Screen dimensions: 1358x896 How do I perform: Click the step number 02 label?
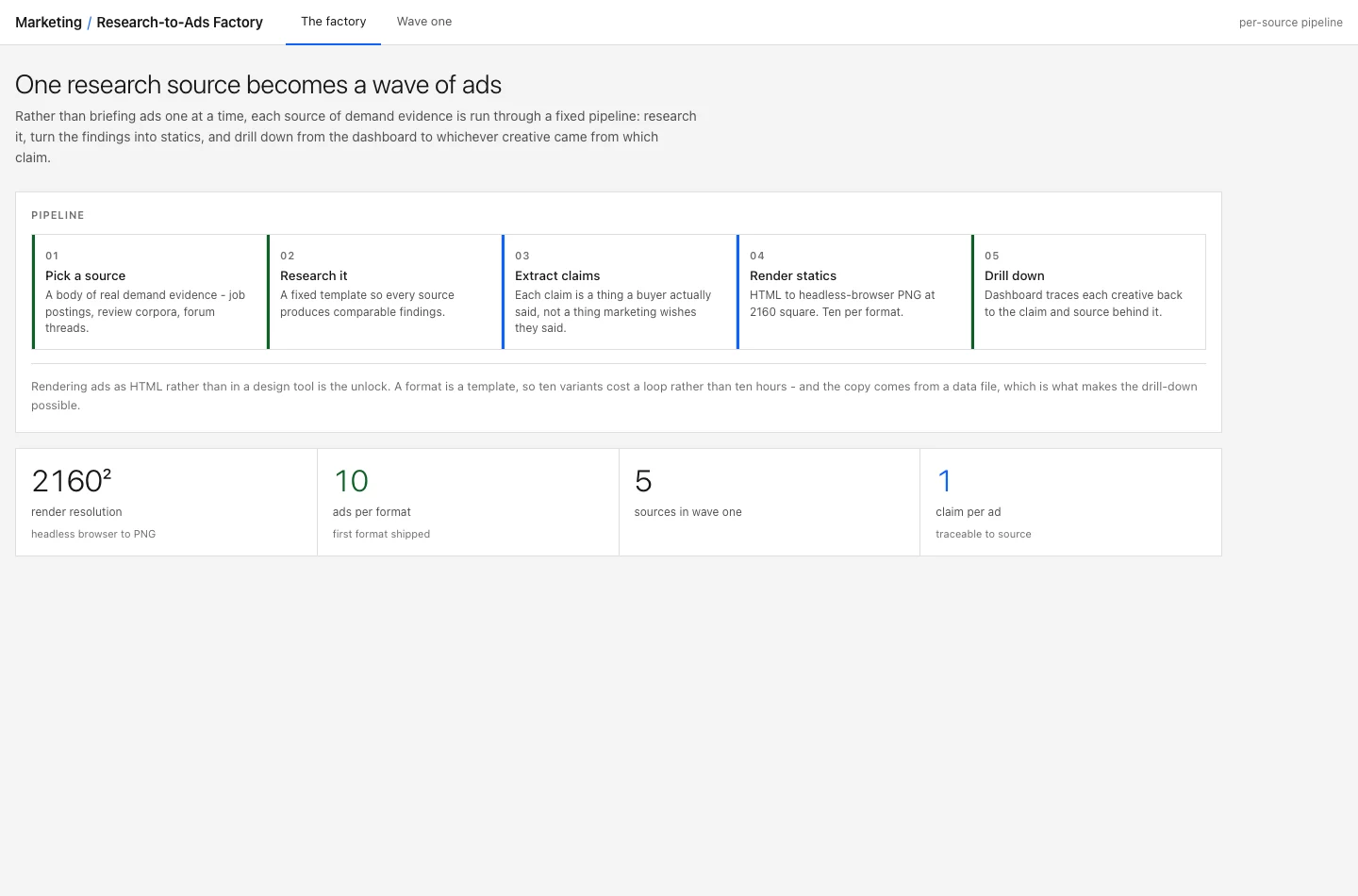(x=288, y=256)
